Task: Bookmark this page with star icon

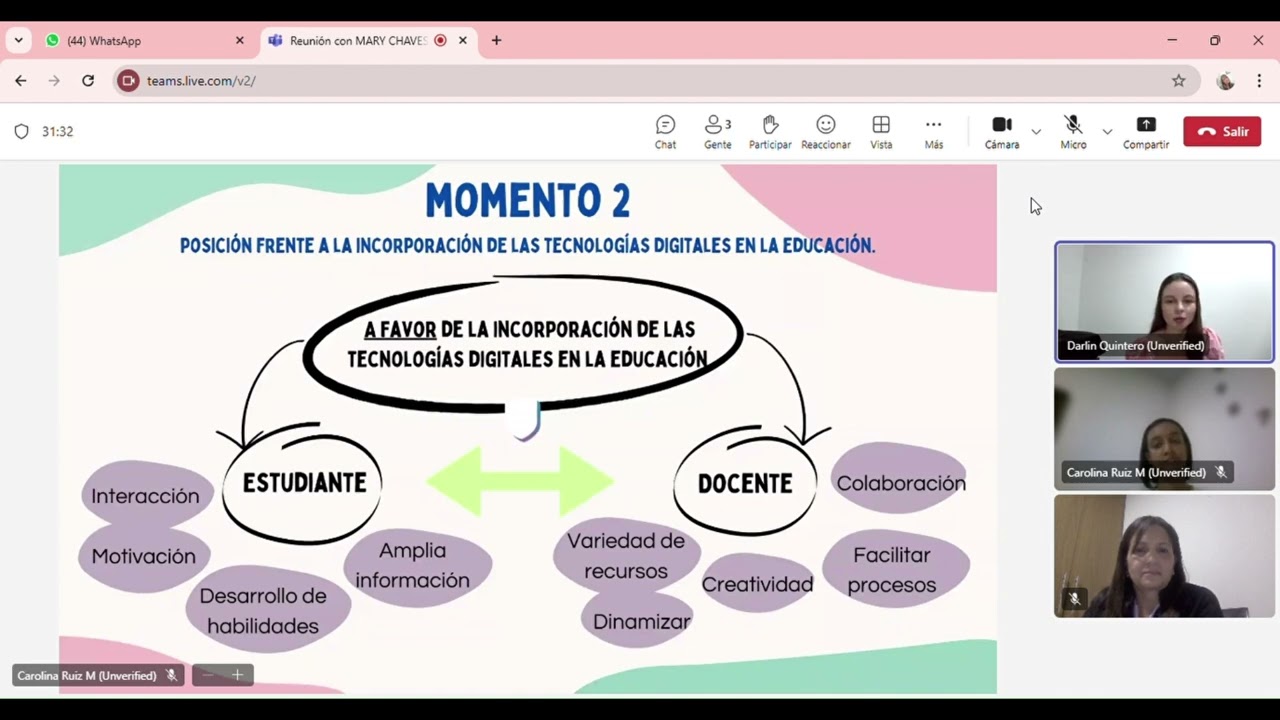Action: [x=1178, y=81]
